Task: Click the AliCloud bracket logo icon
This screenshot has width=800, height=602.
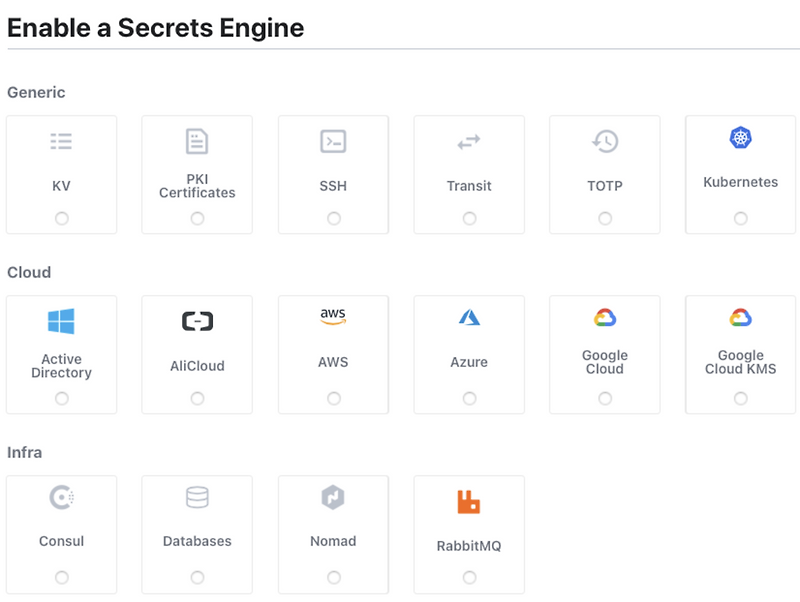Action: [x=197, y=321]
